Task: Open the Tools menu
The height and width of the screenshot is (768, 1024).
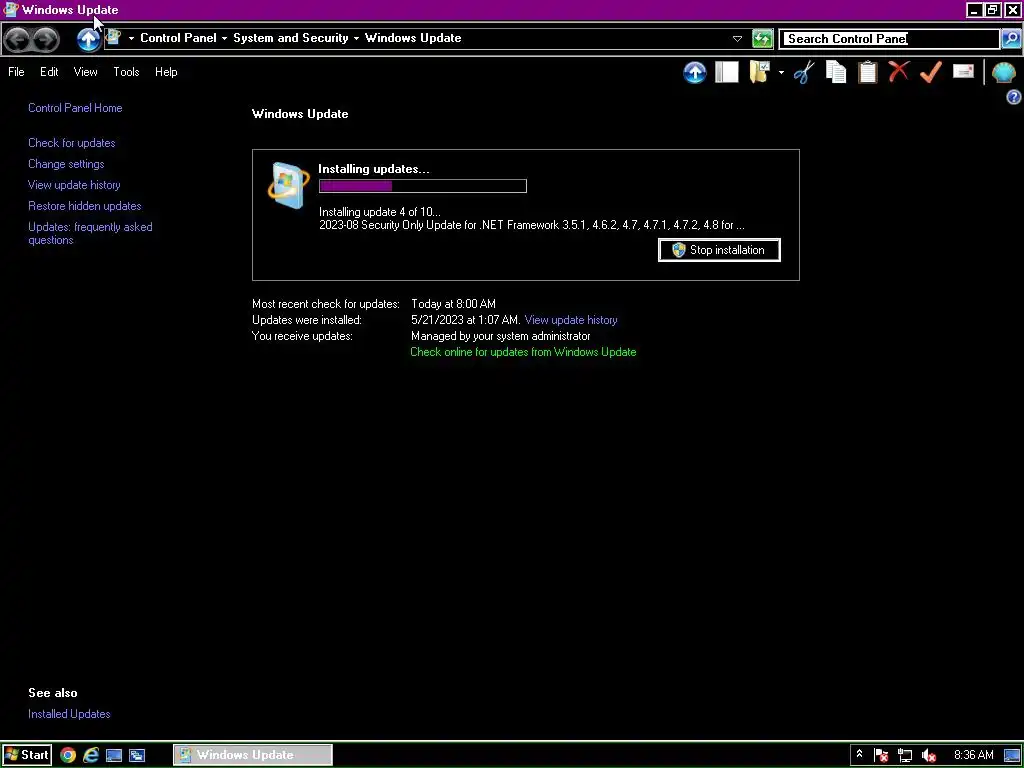Action: point(126,72)
